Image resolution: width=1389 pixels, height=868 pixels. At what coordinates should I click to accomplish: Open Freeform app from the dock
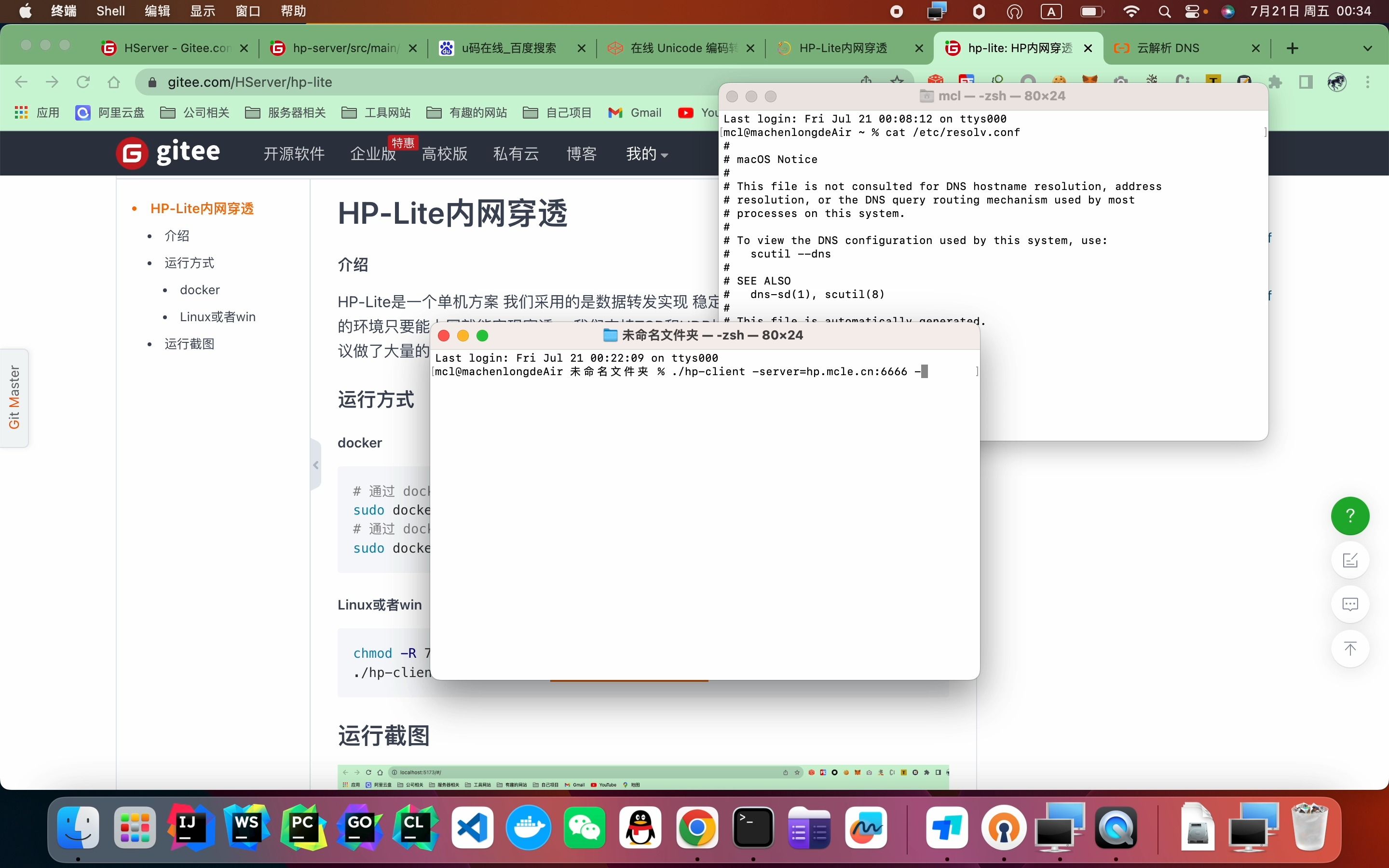pos(866,827)
